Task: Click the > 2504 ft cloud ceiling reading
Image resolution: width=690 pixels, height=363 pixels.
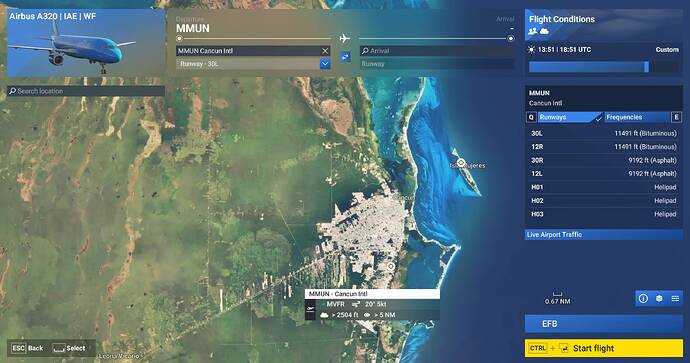Action: tap(345, 315)
